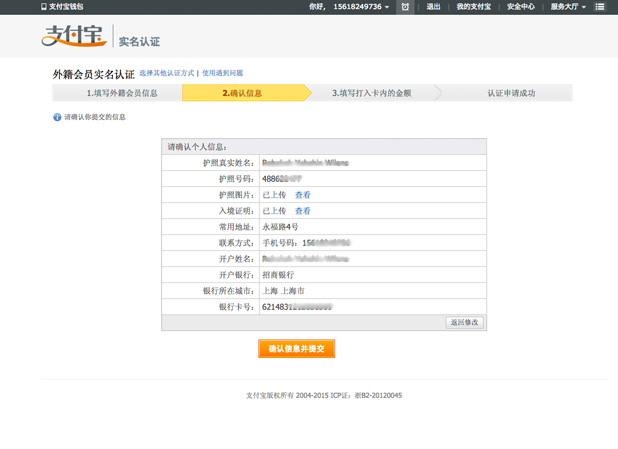Open the 支付宝钱包 link

tap(67, 7)
